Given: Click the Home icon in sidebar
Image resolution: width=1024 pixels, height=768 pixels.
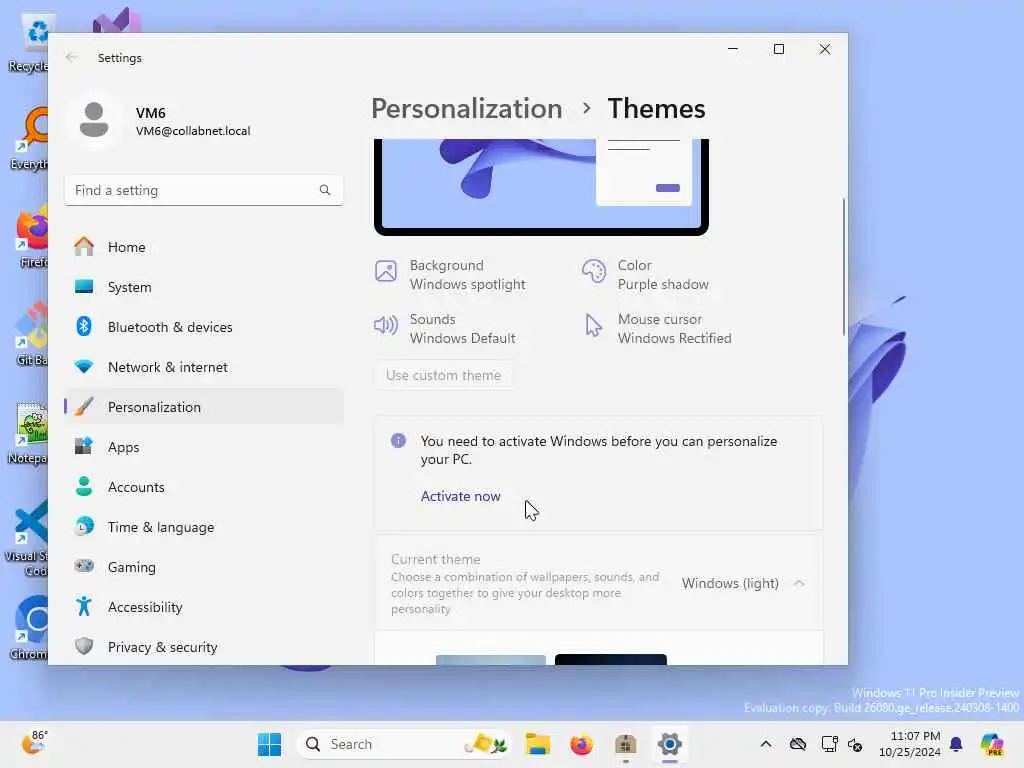Looking at the screenshot, I should coord(84,247).
